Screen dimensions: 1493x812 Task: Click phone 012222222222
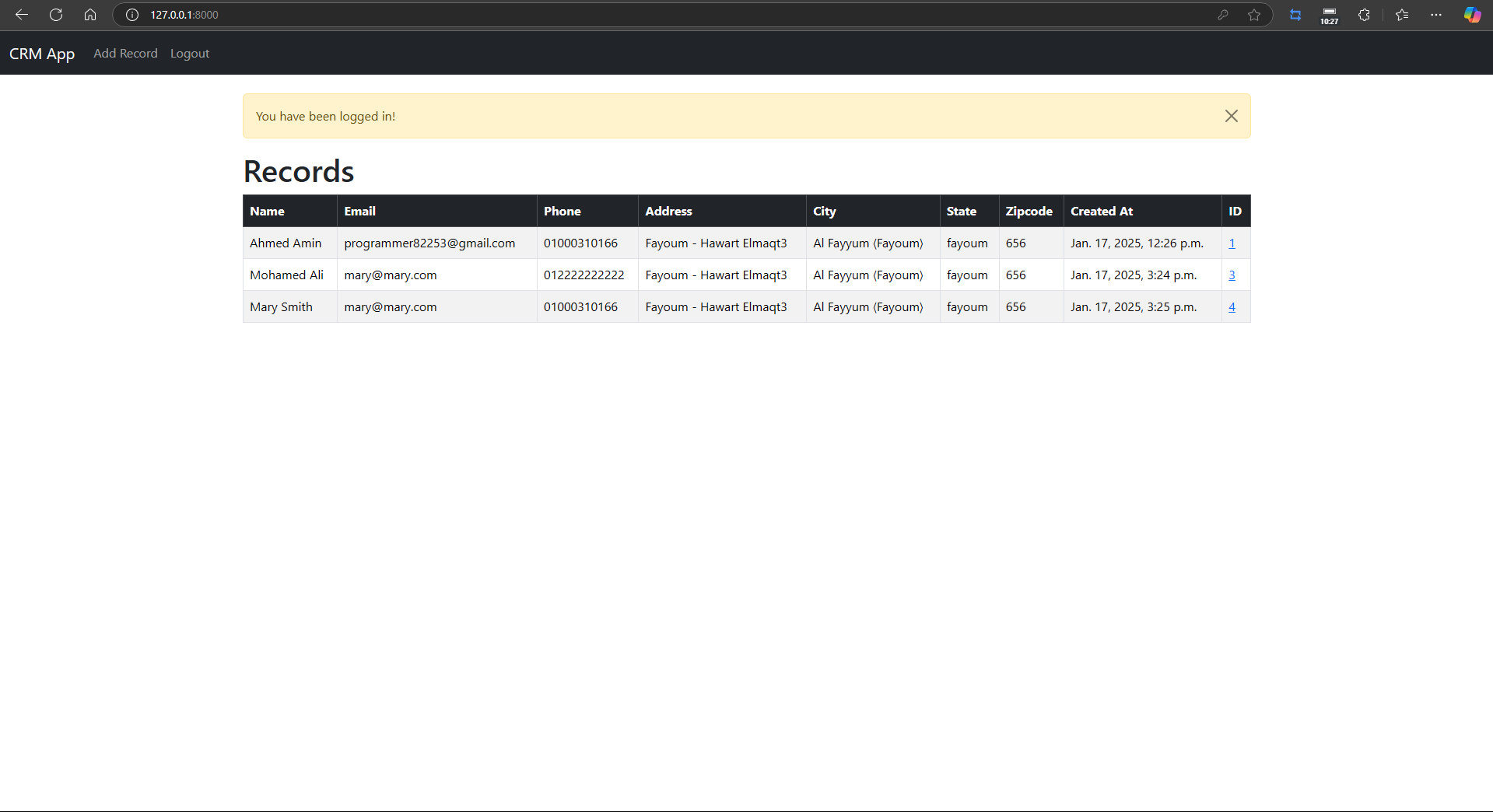click(x=584, y=275)
